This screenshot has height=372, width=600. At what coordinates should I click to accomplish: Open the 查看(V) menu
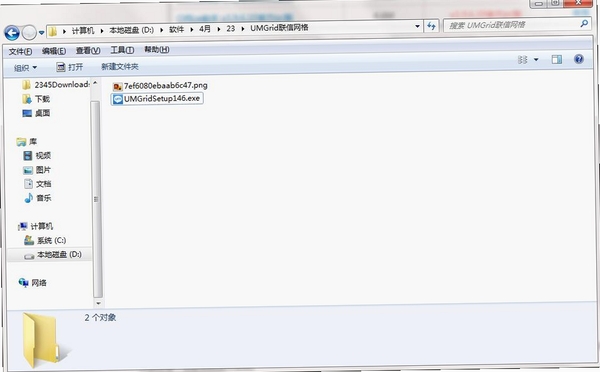[88, 51]
